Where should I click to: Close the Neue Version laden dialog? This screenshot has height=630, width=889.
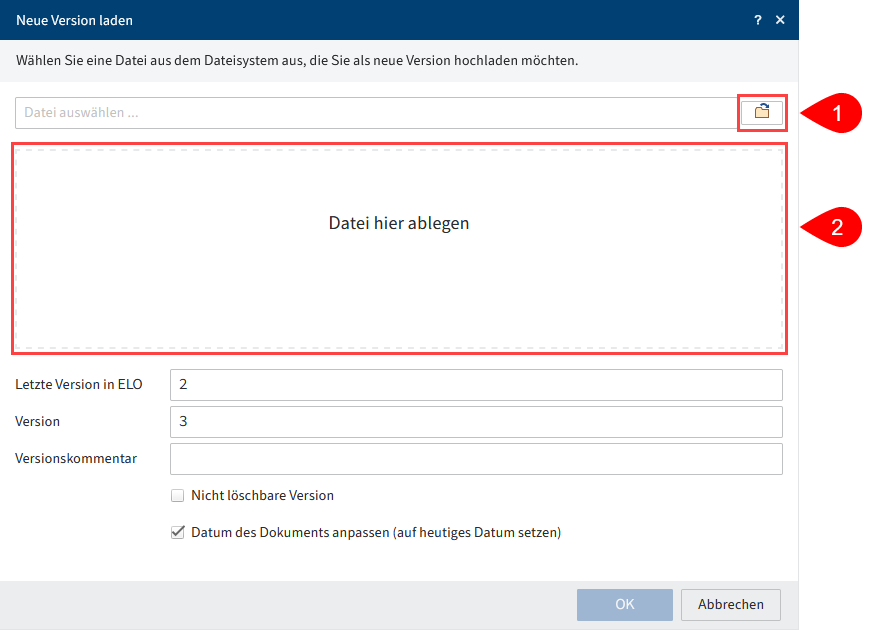pos(780,20)
